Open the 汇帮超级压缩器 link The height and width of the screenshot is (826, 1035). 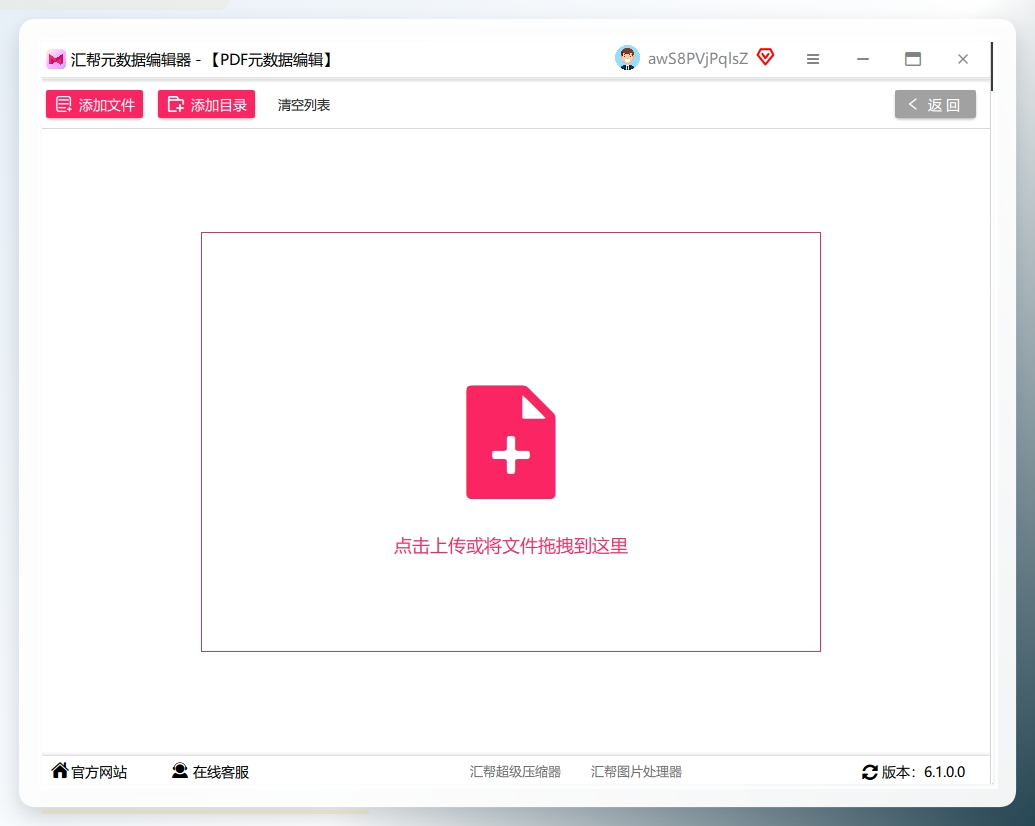click(516, 772)
